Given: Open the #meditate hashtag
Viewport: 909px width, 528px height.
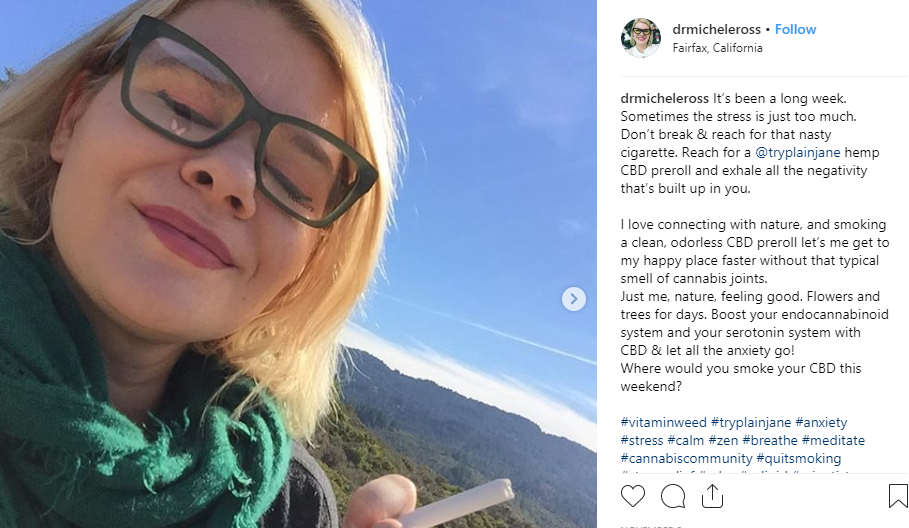Looking at the screenshot, I should click(833, 440).
